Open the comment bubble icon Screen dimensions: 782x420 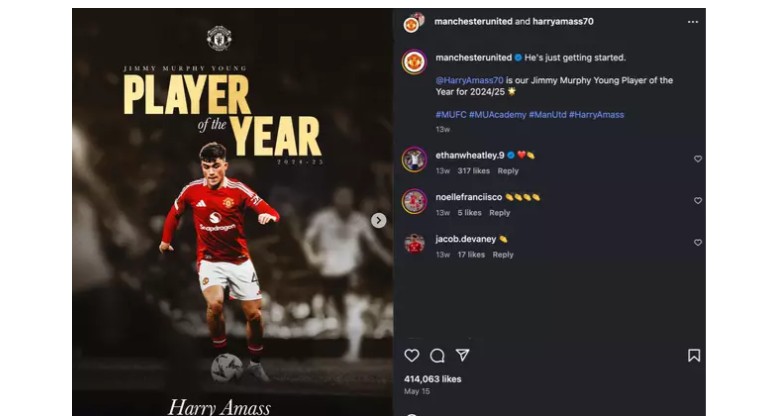tap(437, 356)
